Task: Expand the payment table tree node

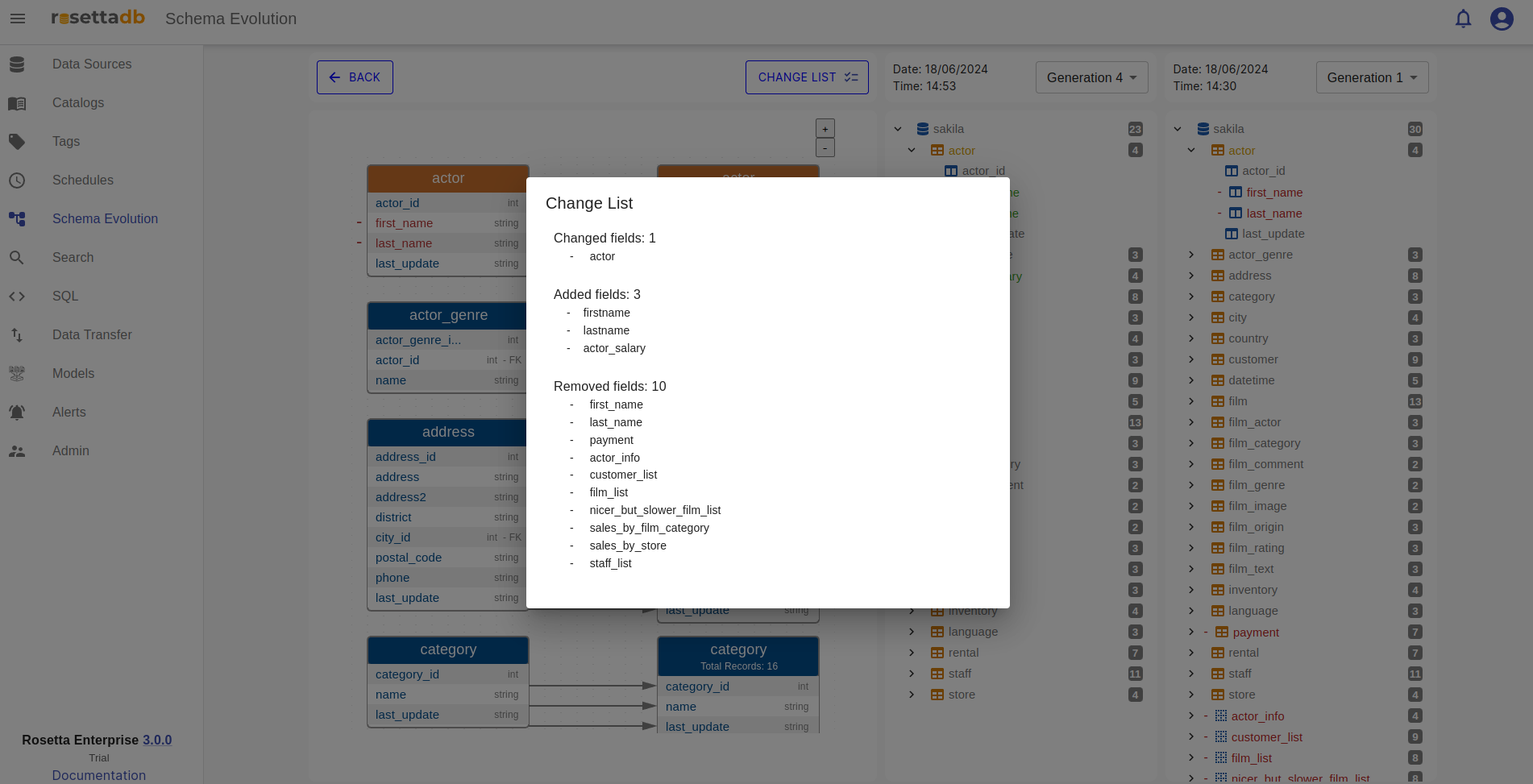Action: tap(1191, 633)
